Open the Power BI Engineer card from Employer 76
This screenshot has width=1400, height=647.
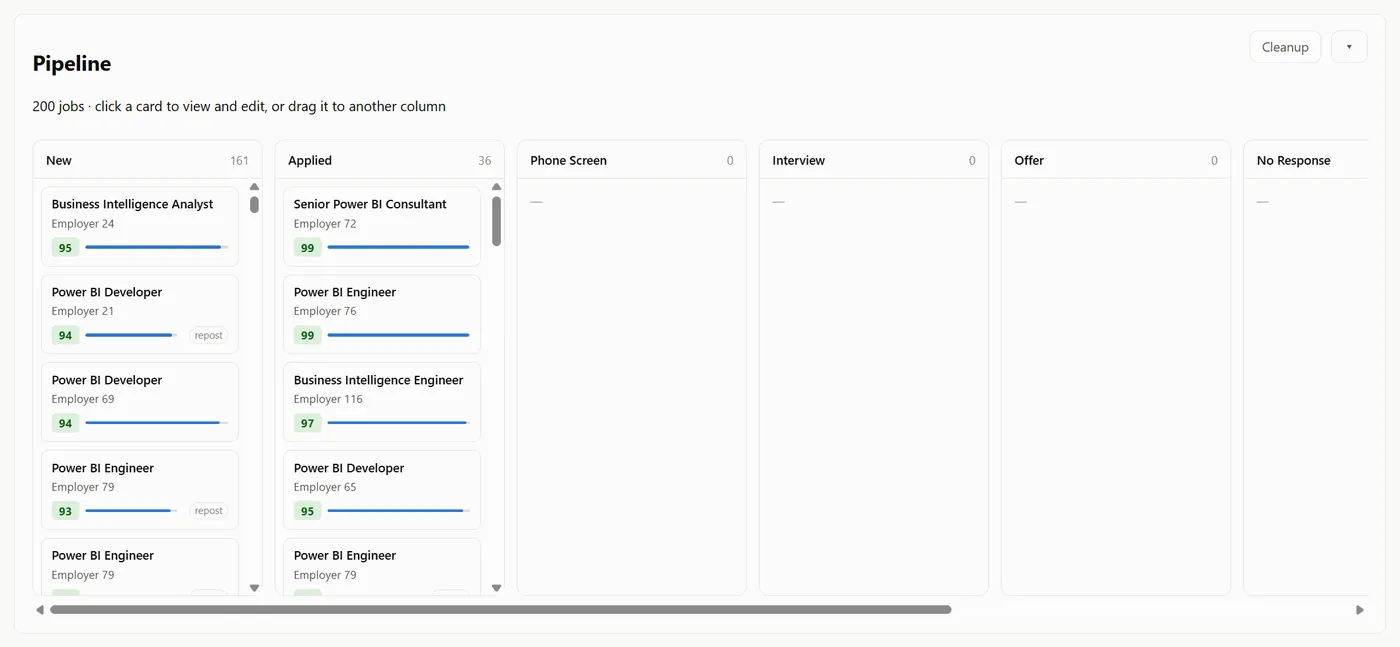[x=382, y=314]
